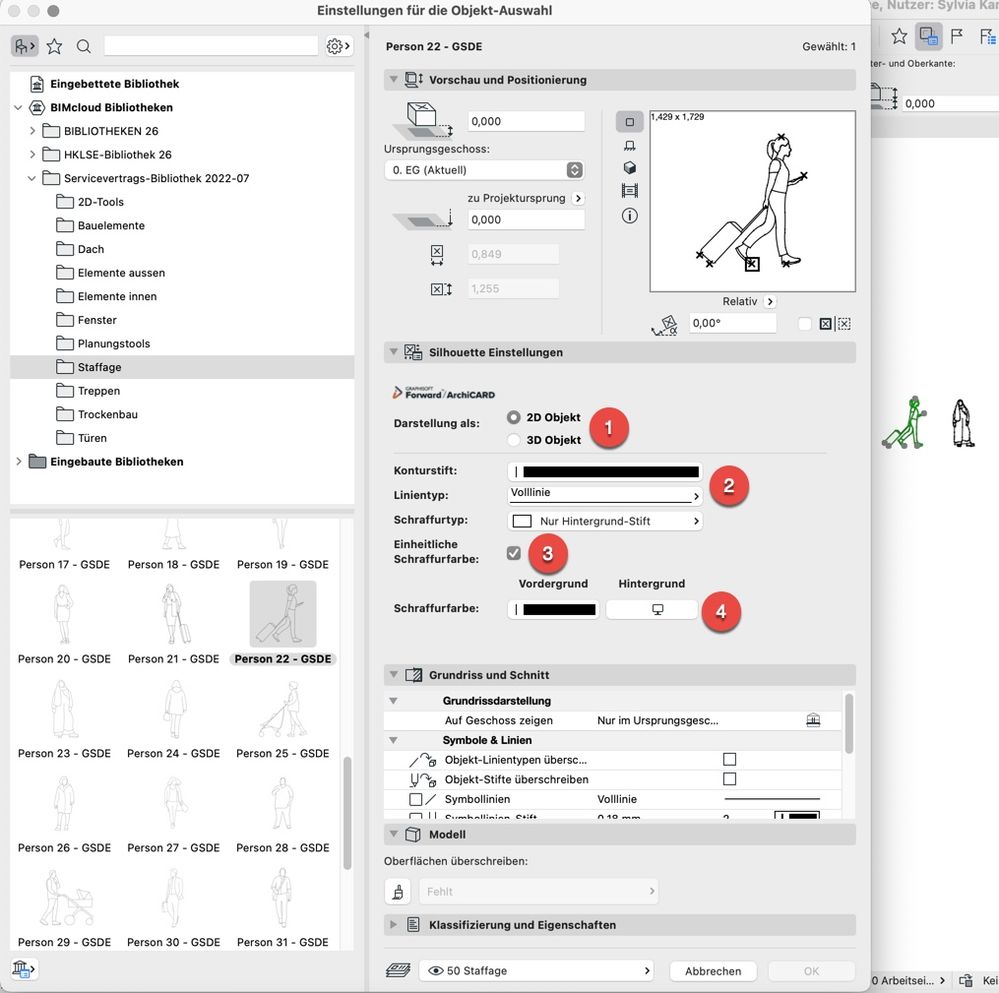Click the surface override paint icon
The height and width of the screenshot is (993, 999).
398,891
